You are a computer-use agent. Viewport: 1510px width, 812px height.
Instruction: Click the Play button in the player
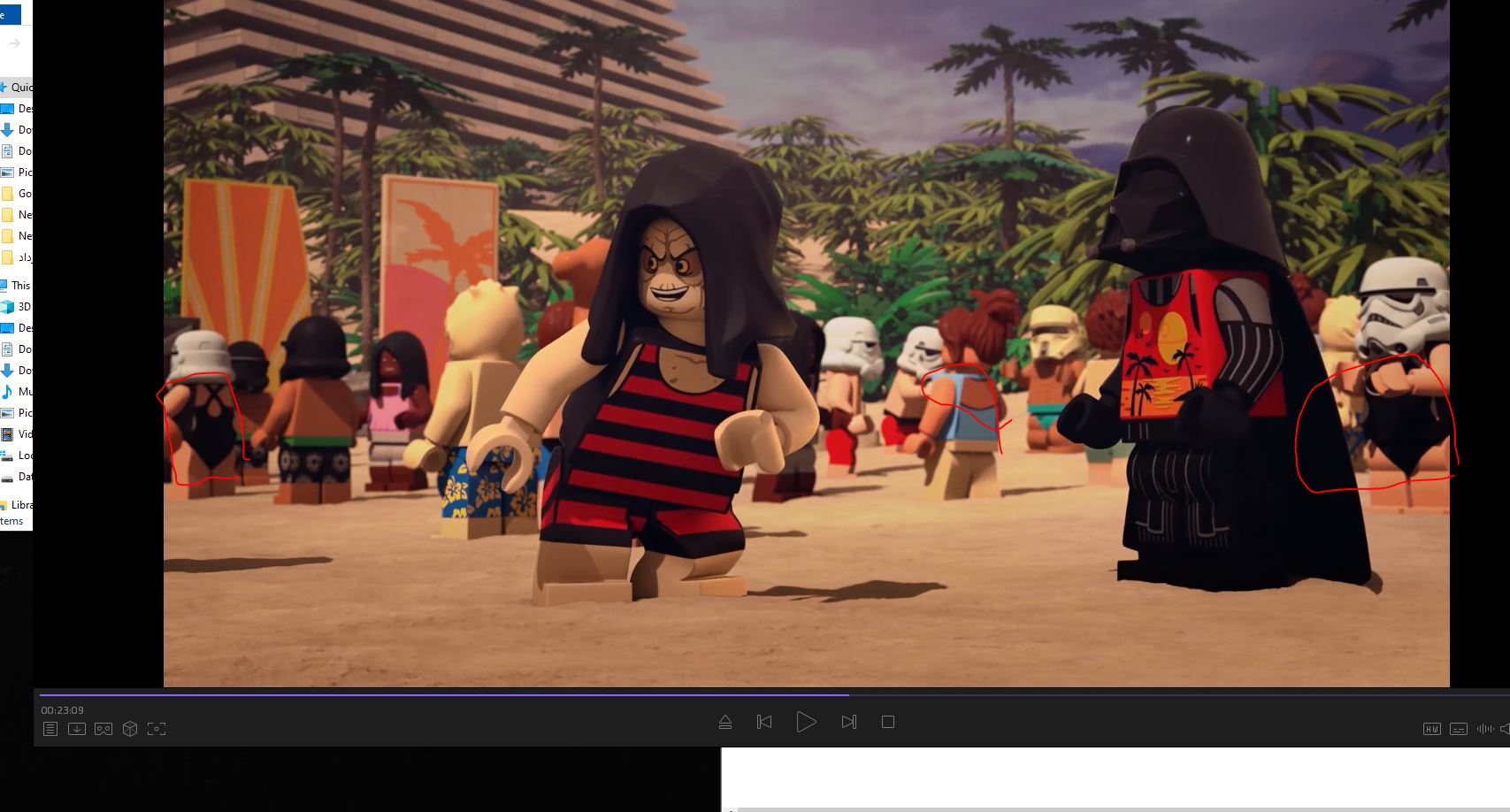click(806, 722)
